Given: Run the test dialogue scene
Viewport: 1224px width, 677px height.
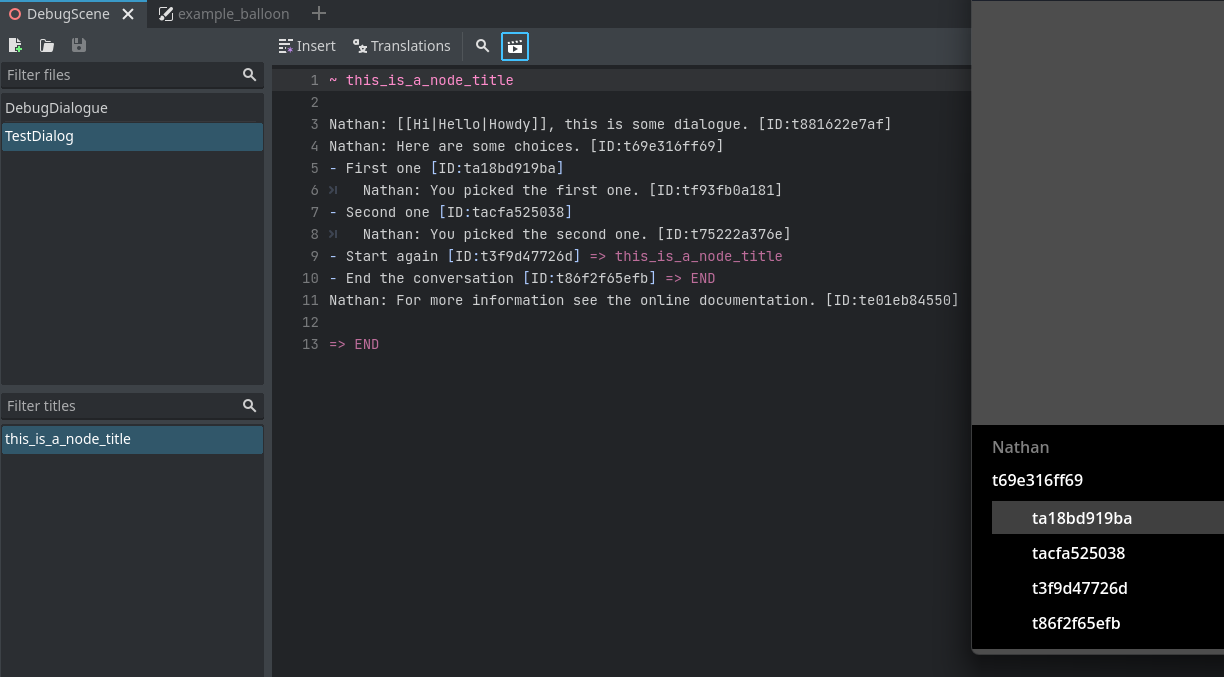Looking at the screenshot, I should (514, 45).
